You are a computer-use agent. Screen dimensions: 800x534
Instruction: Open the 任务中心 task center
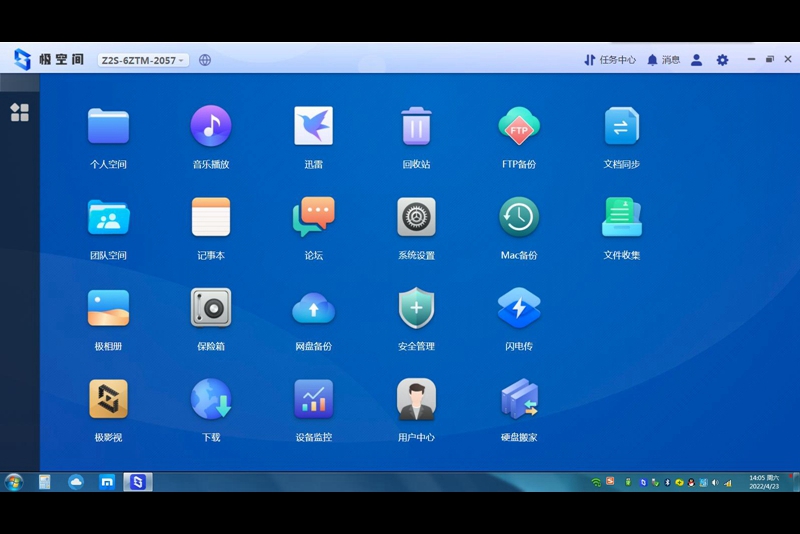610,60
